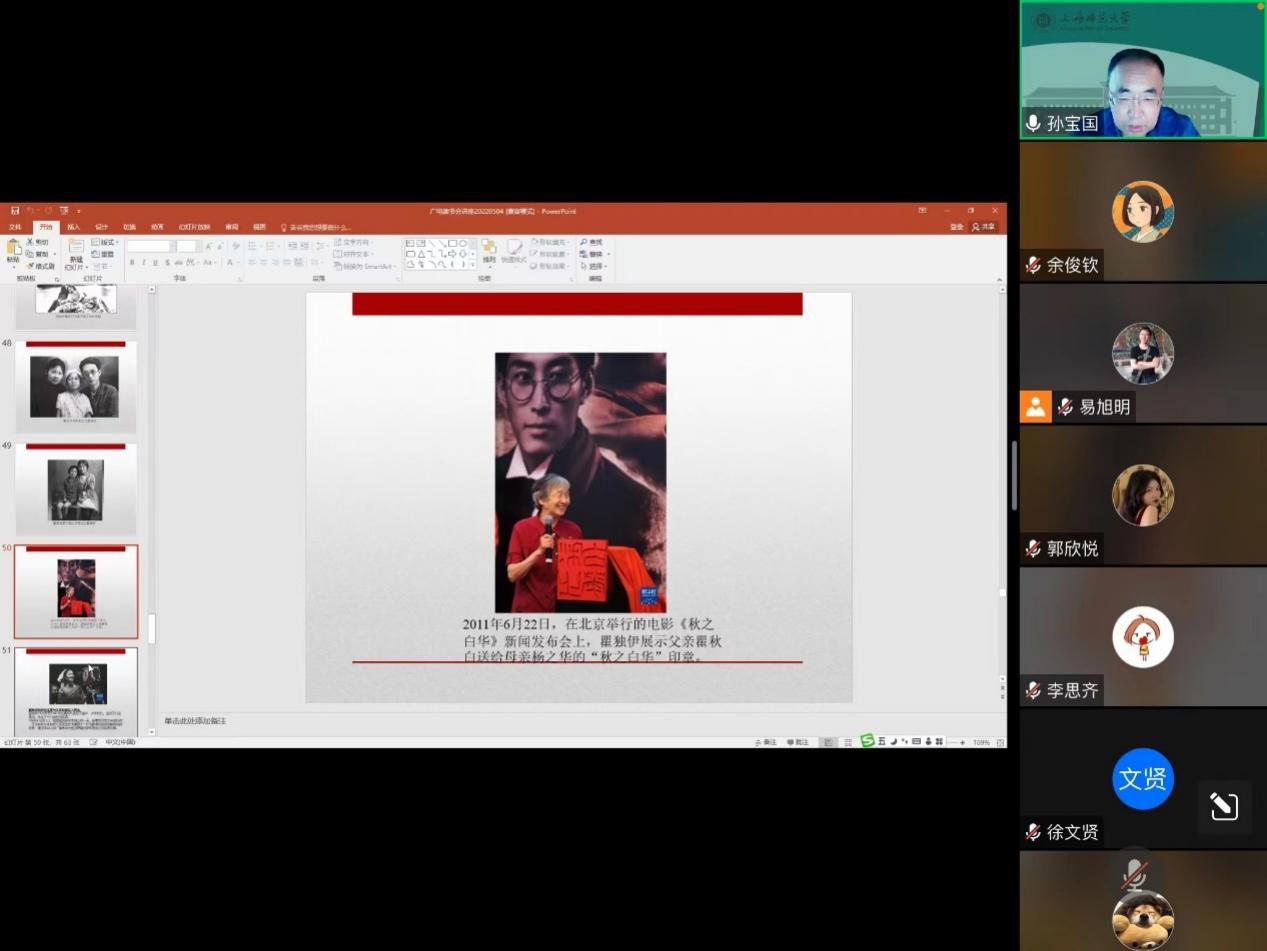
Task: Toggle bold formatting in the font group
Action: (x=132, y=263)
